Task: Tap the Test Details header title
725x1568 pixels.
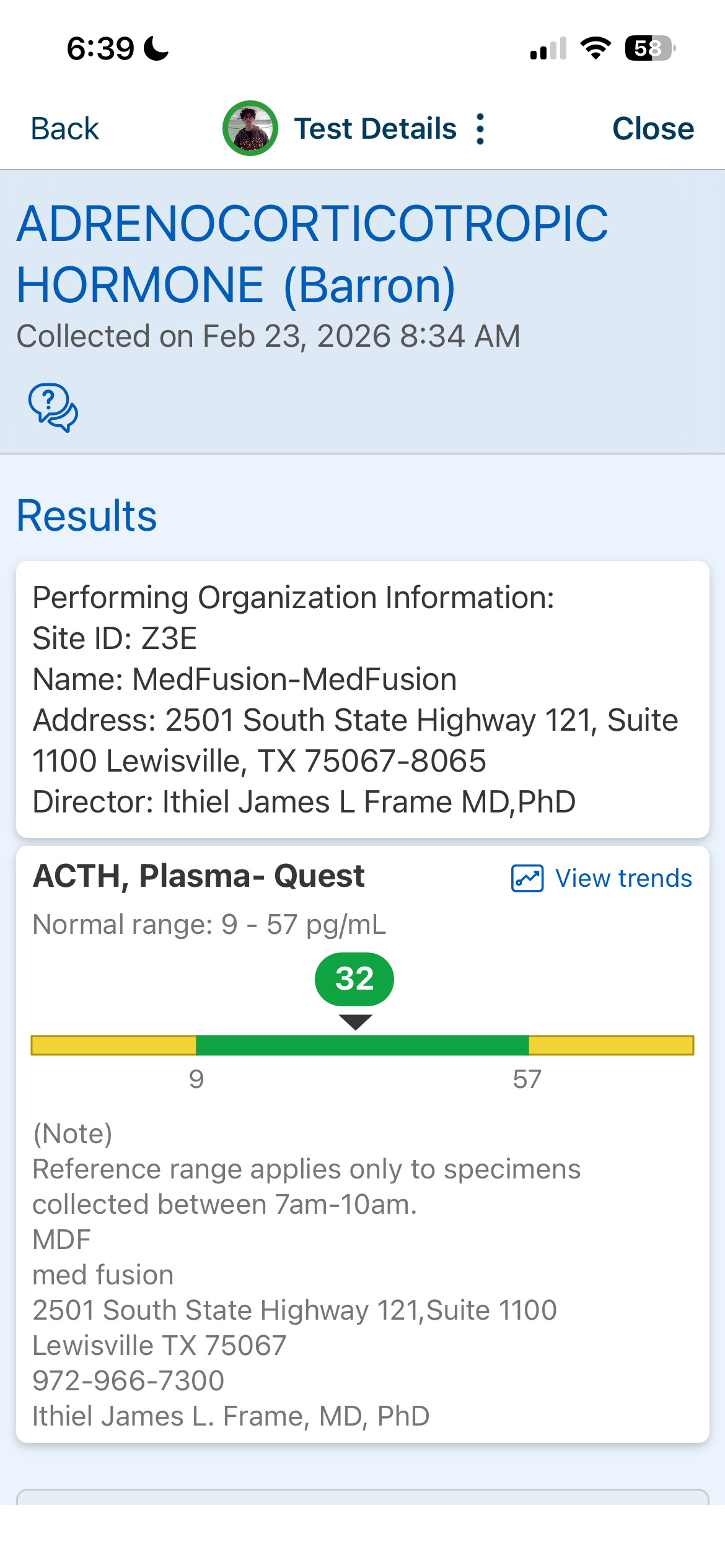Action: [375, 129]
